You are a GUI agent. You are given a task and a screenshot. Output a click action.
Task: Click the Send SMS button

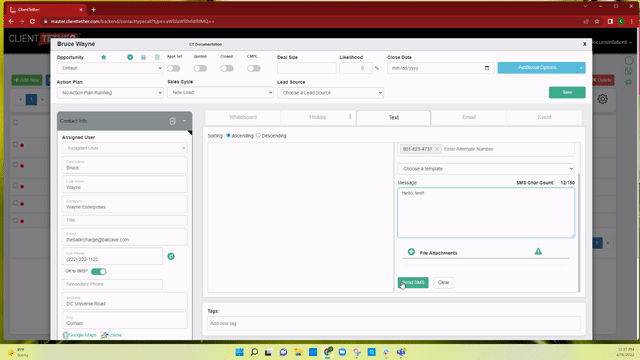coord(413,282)
